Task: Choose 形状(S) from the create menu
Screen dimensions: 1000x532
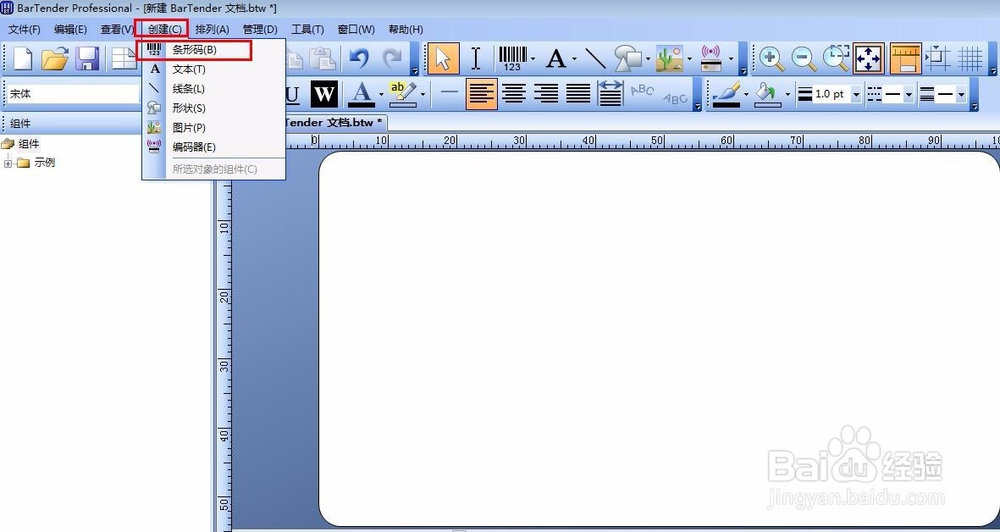Action: tap(214, 108)
